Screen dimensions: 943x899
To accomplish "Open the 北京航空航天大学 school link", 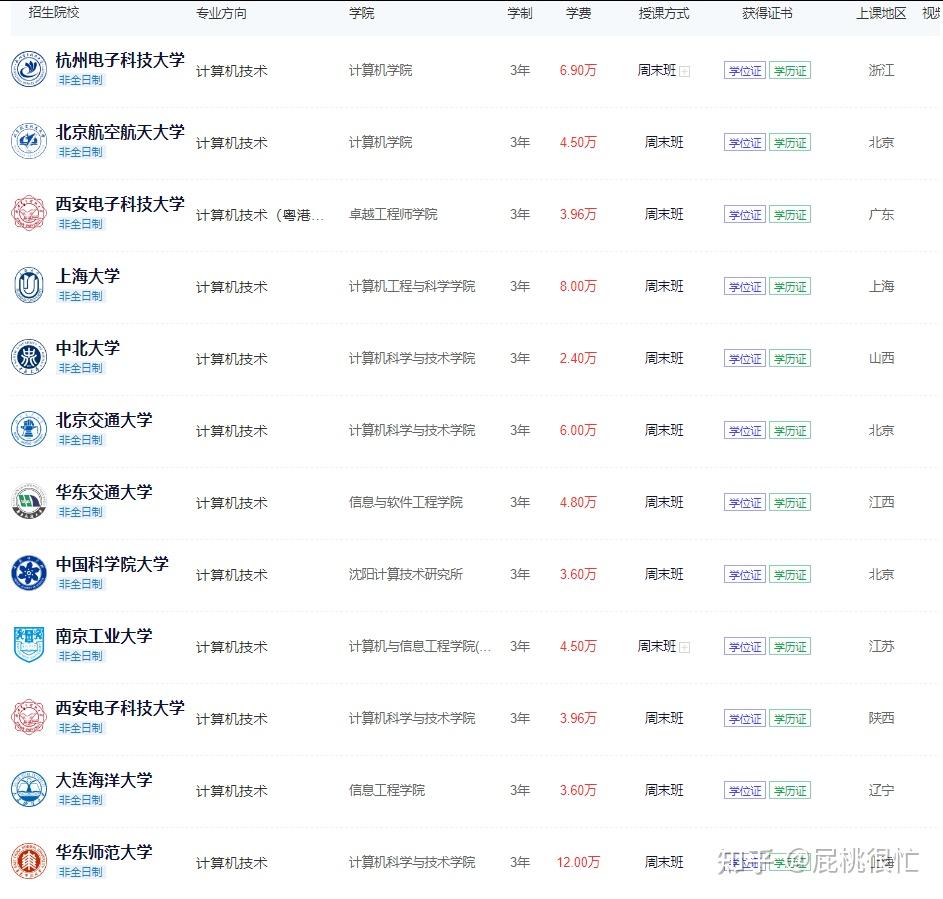I will tap(120, 132).
